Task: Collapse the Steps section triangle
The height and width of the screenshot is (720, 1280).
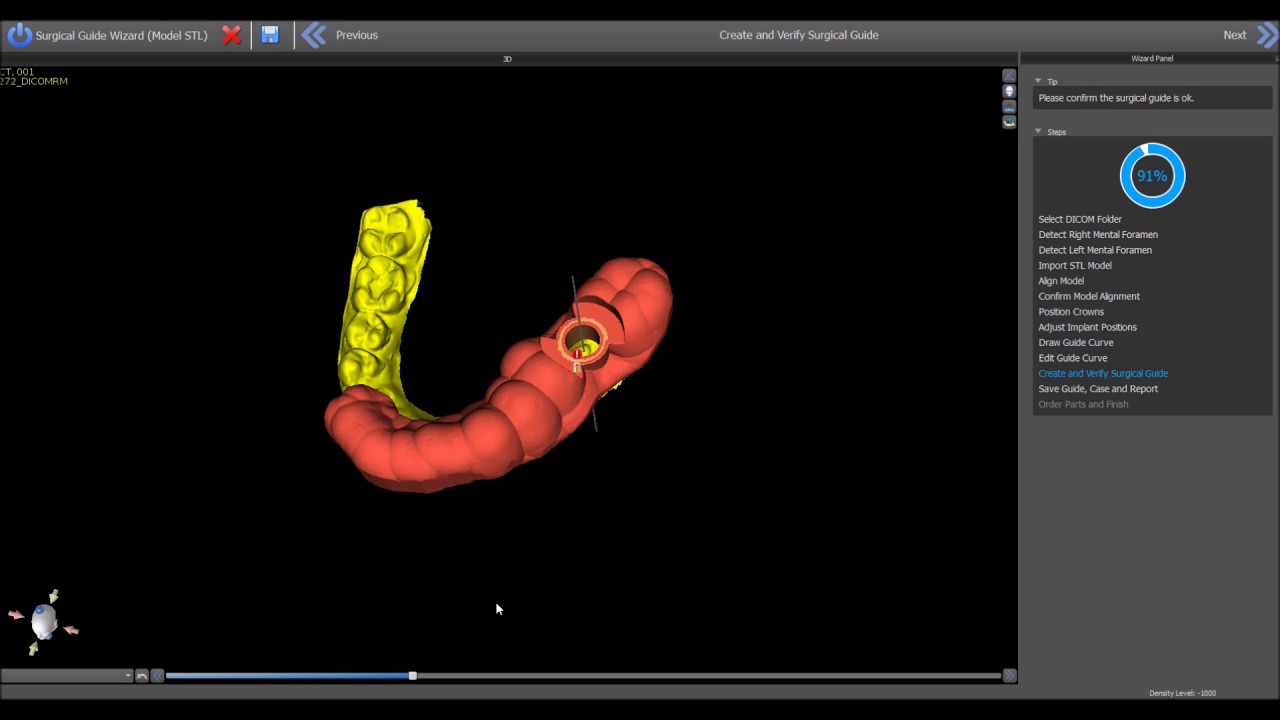Action: 1038,131
